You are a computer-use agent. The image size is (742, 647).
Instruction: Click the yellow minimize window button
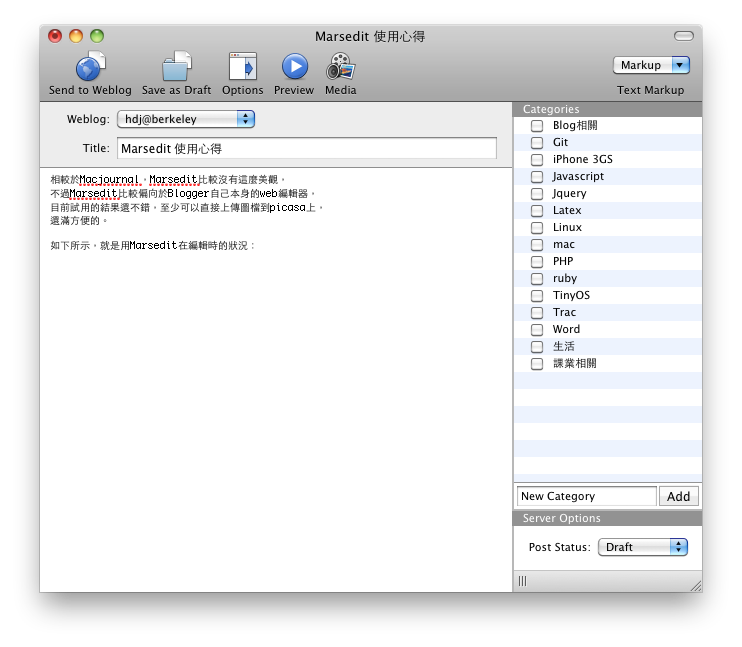click(x=76, y=36)
